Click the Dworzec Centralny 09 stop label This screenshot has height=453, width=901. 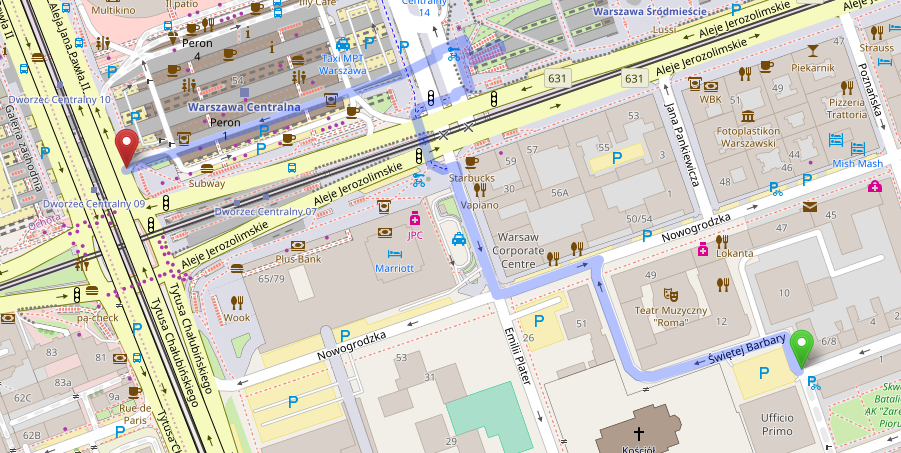(x=94, y=204)
